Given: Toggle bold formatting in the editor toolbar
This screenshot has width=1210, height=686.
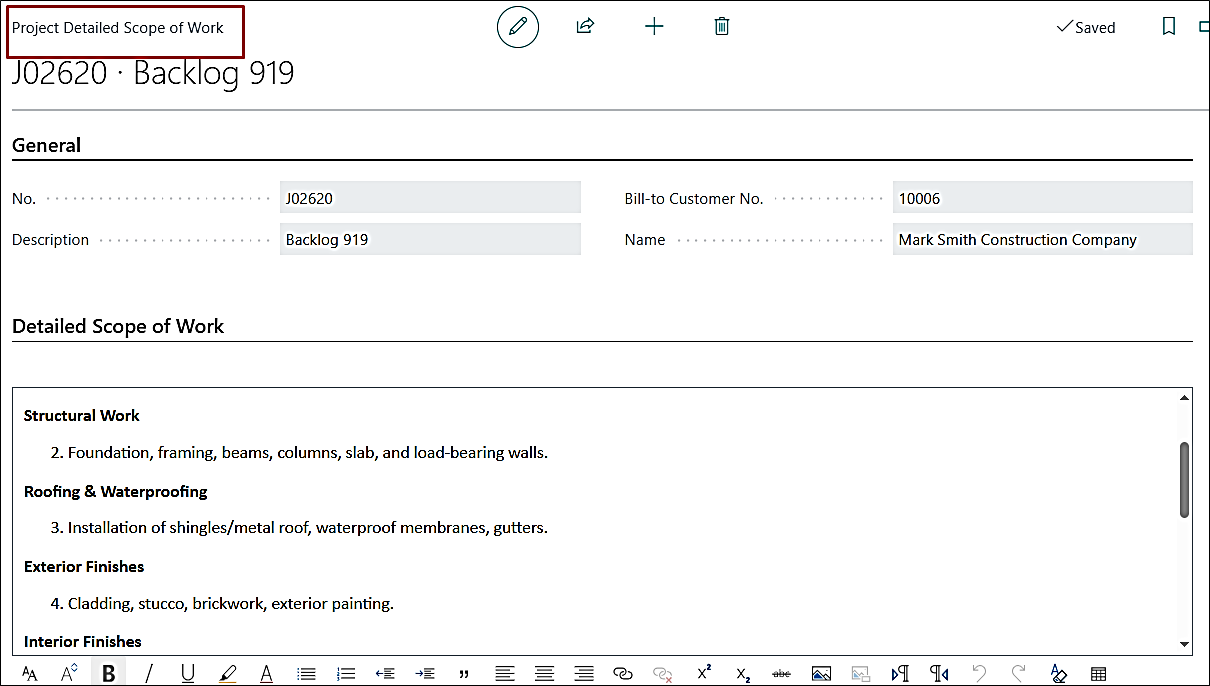Looking at the screenshot, I should [108, 673].
